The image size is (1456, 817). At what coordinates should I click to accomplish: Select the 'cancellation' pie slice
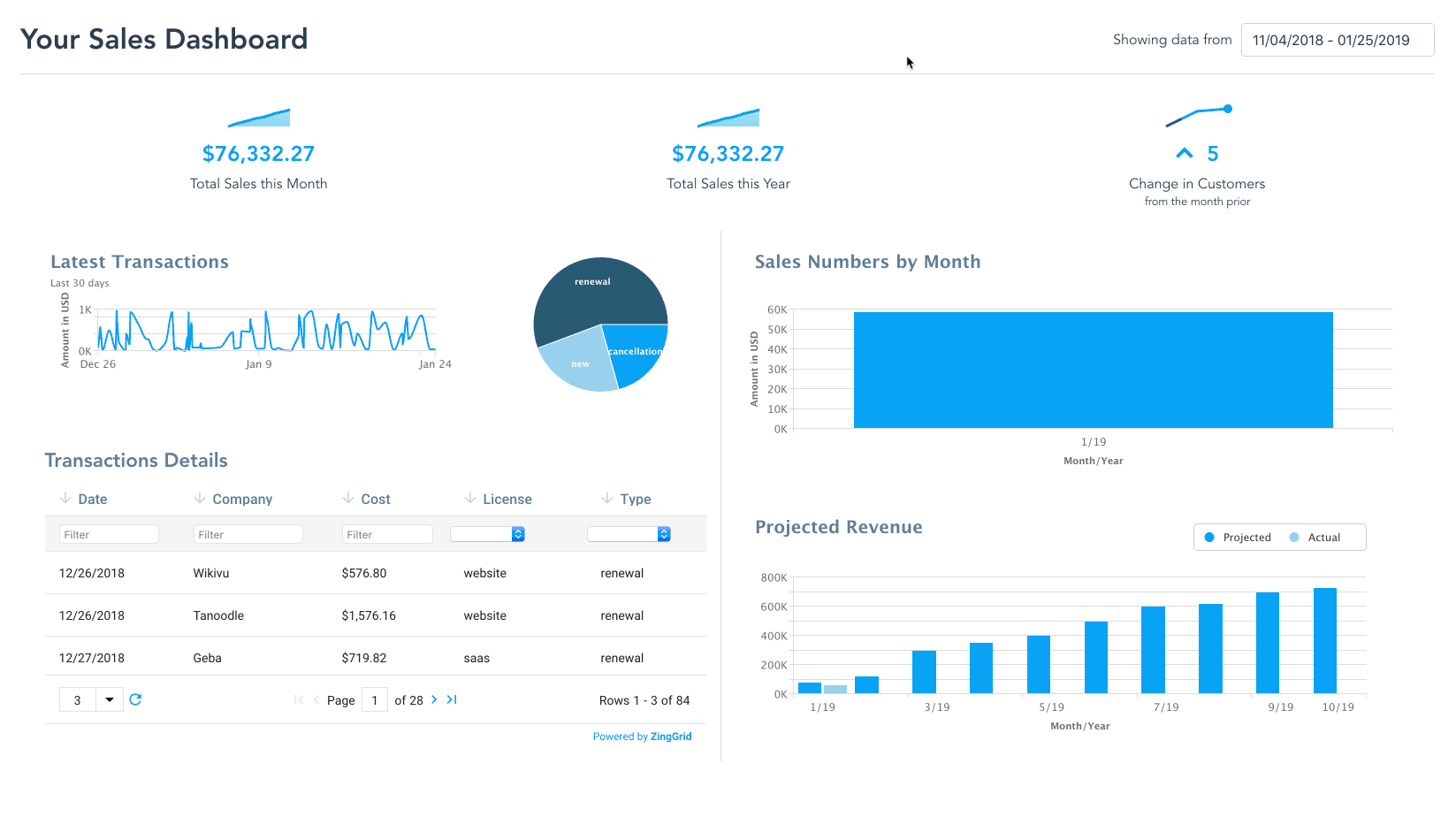pyautogui.click(x=635, y=352)
